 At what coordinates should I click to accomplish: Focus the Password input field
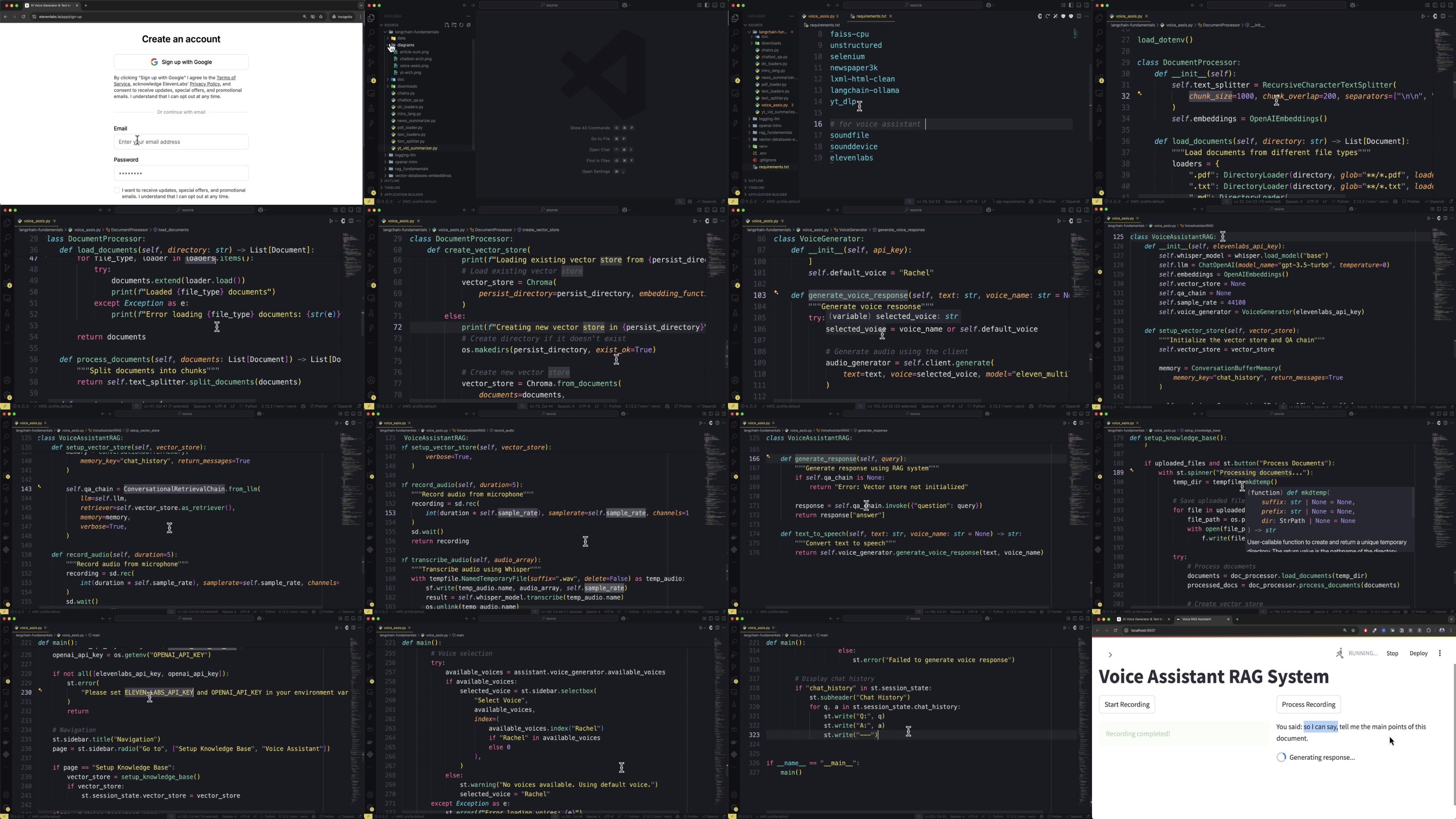click(x=181, y=173)
